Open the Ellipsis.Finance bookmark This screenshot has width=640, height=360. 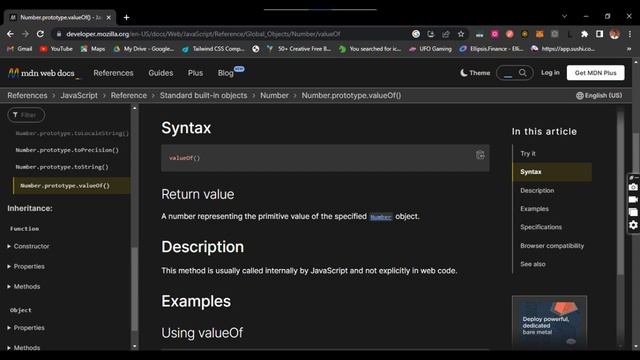(x=491, y=49)
